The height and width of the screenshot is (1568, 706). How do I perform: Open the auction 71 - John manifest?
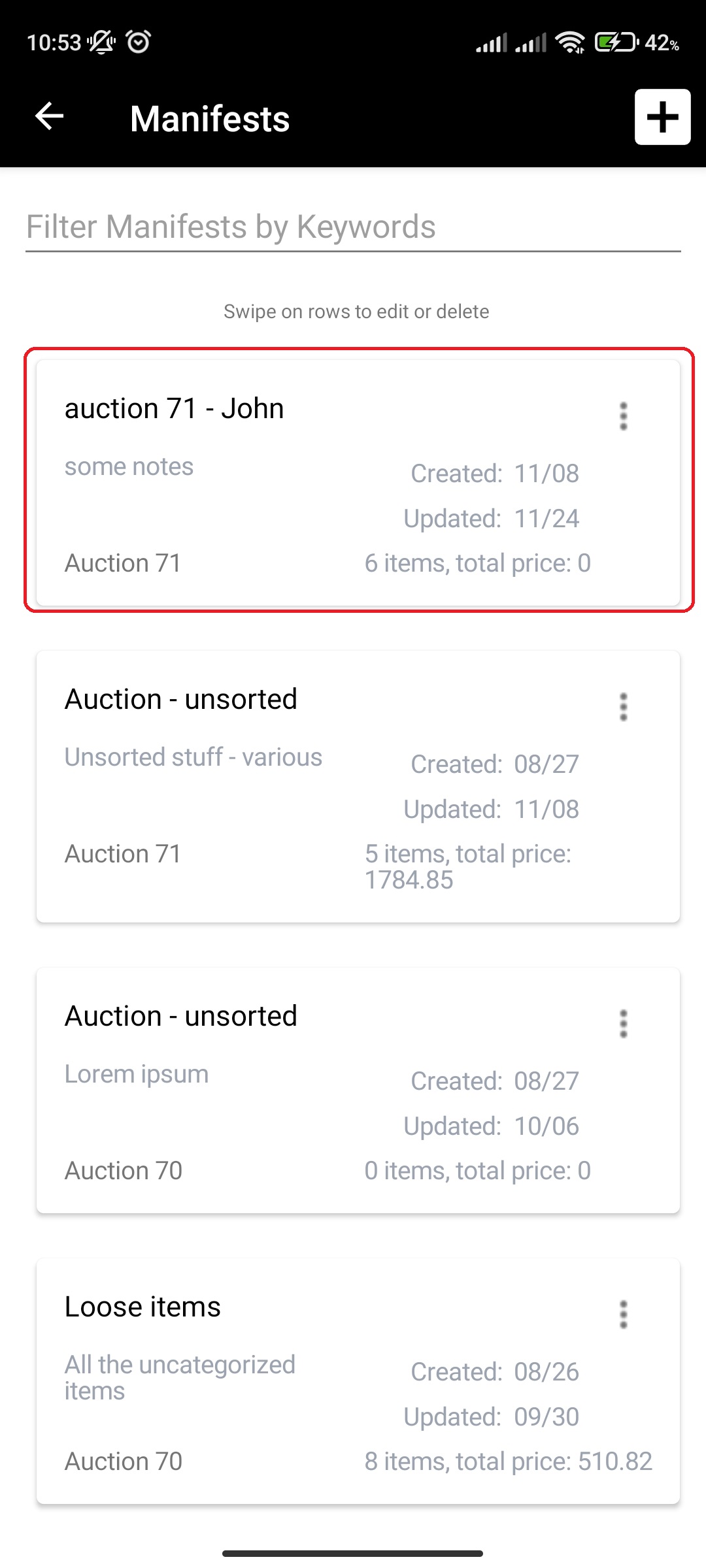(358, 483)
